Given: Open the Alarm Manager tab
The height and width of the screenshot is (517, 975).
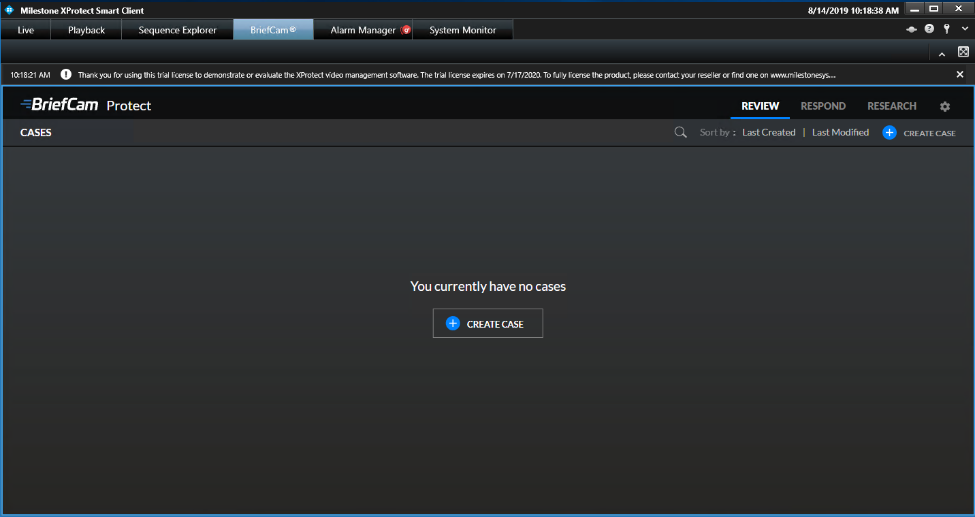Looking at the screenshot, I should [x=363, y=30].
